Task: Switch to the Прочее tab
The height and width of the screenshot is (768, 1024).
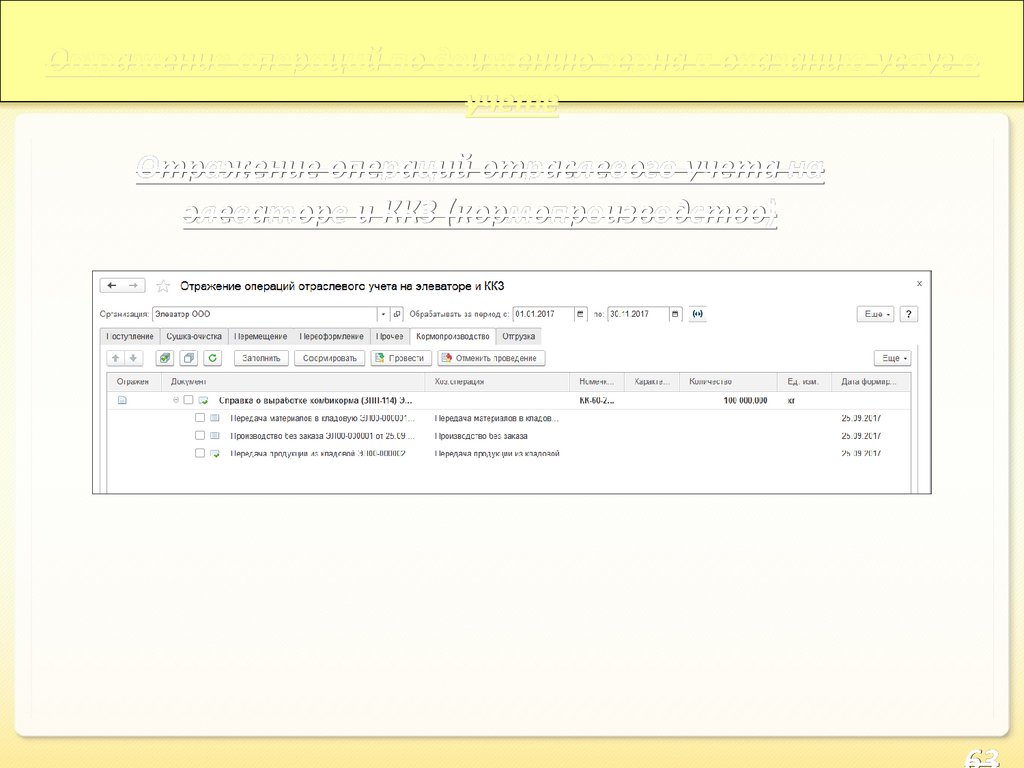Action: coord(390,336)
